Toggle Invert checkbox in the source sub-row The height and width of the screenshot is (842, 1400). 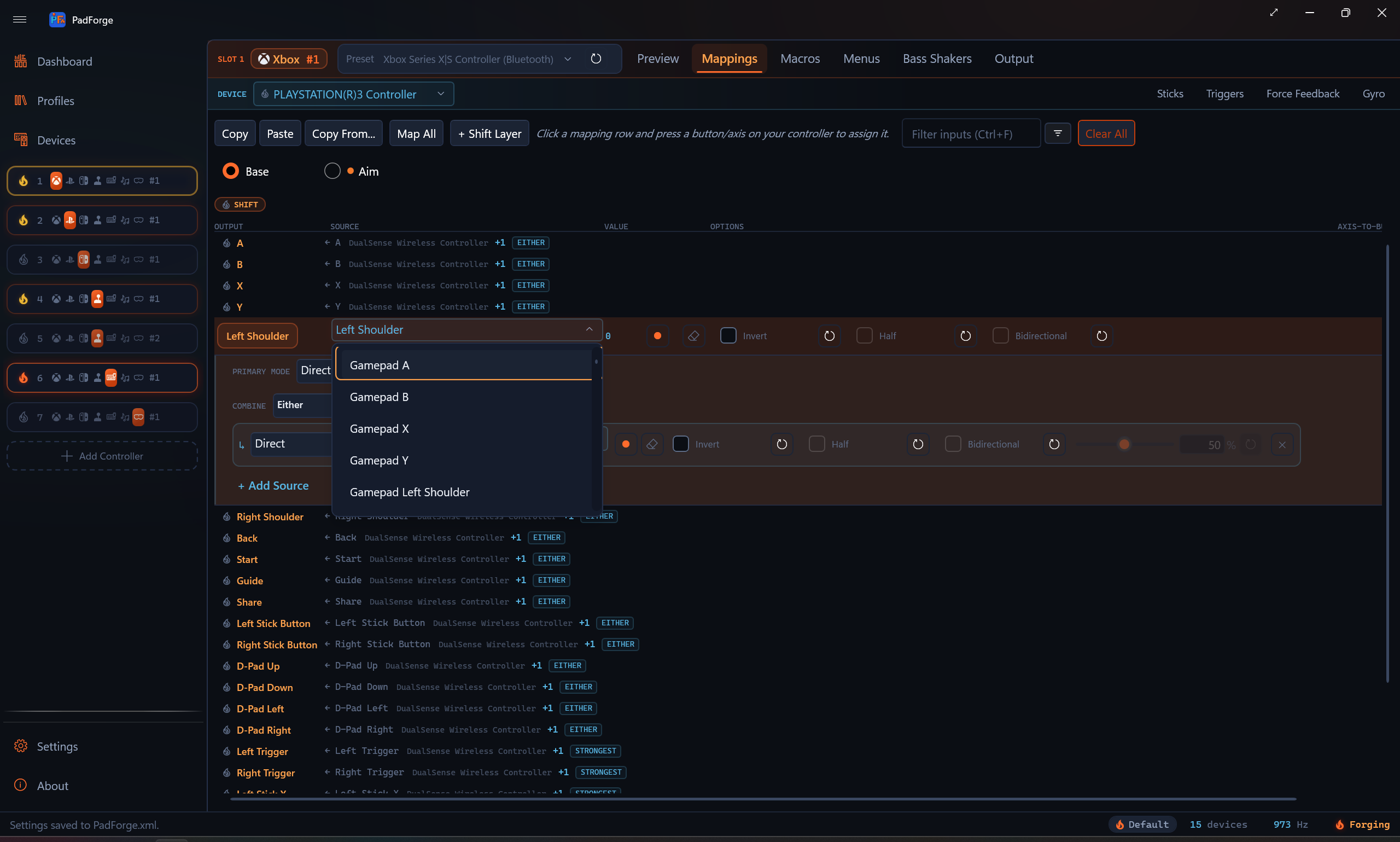click(680, 444)
